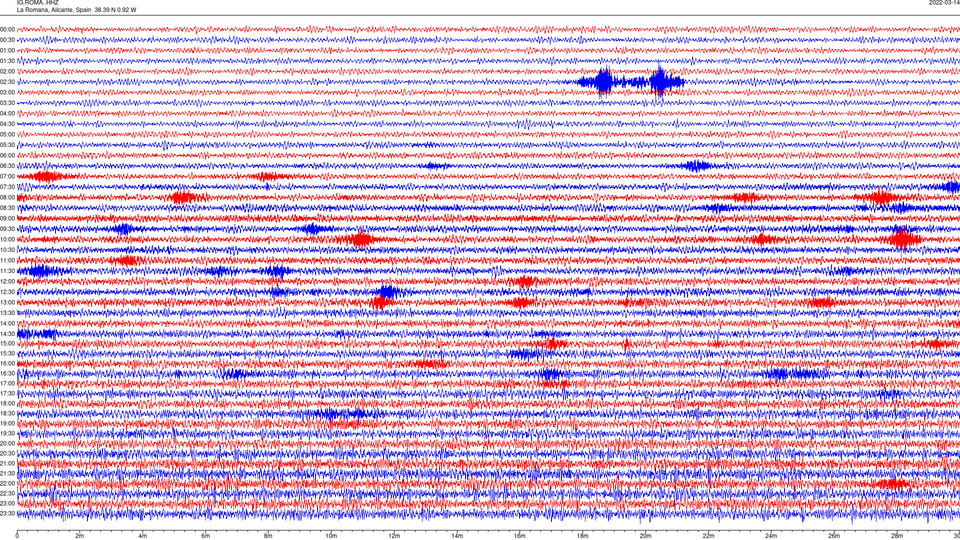Select the 16:30 trace time label
This screenshot has width=960, height=540.
[x=7, y=373]
